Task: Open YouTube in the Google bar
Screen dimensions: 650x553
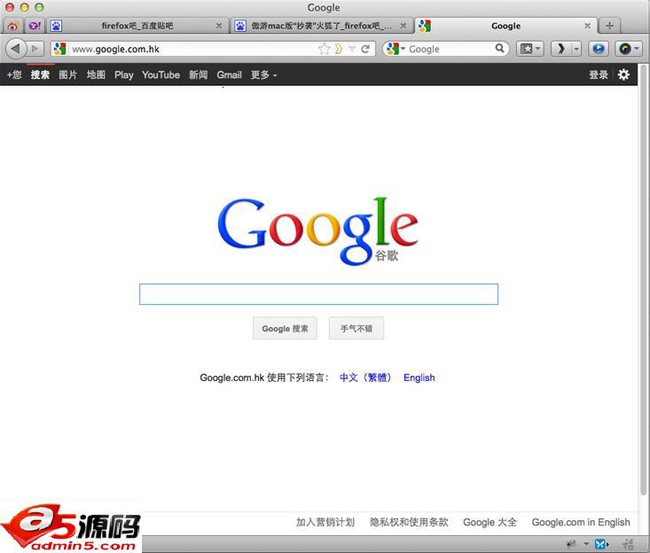Action: [x=161, y=75]
